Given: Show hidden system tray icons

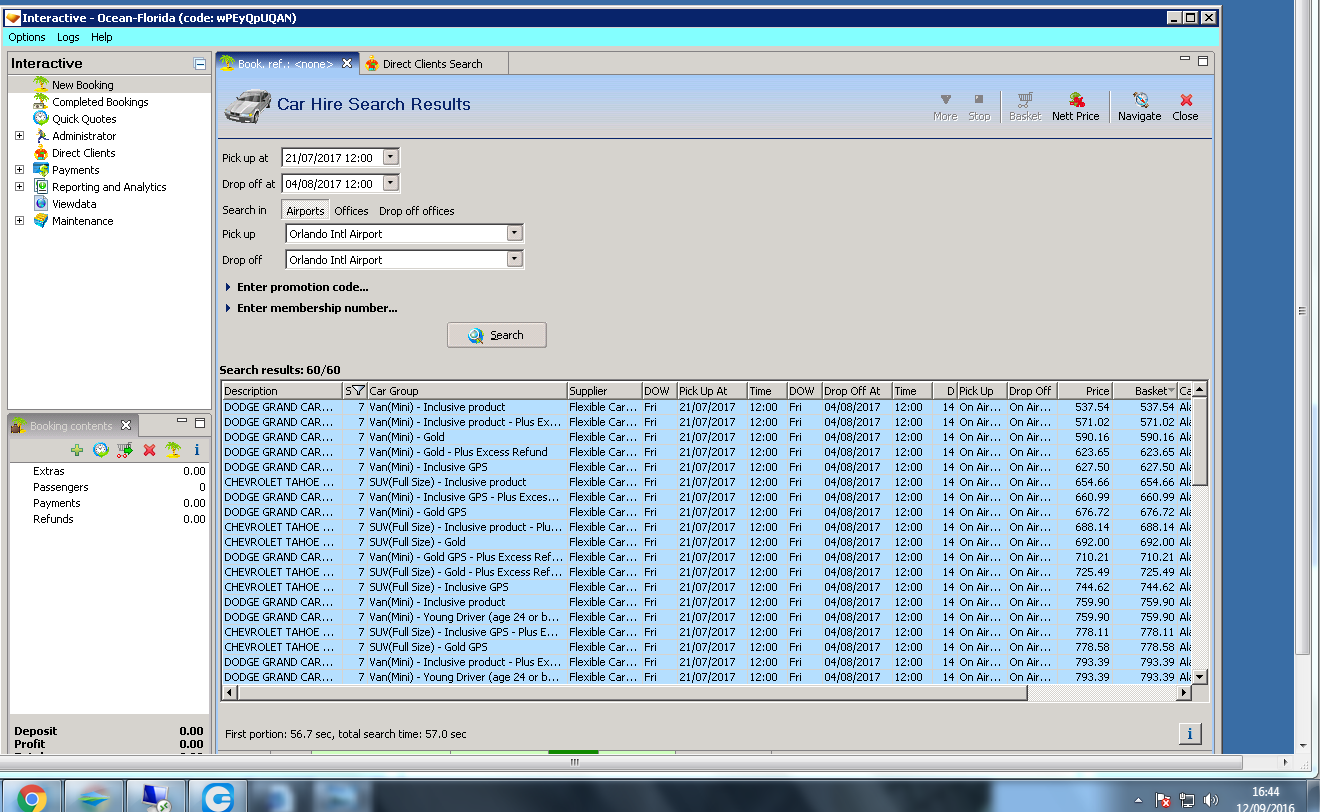Looking at the screenshot, I should point(1140,801).
